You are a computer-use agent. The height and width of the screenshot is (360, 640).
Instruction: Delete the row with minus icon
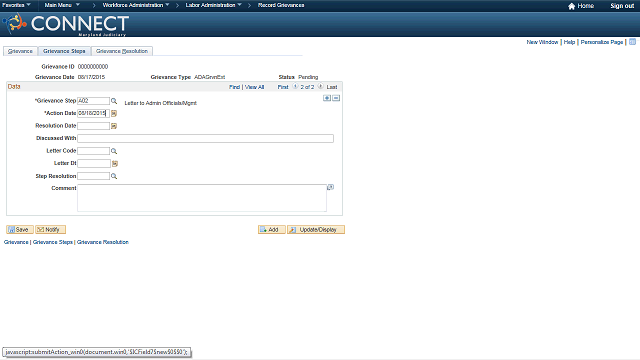336,98
